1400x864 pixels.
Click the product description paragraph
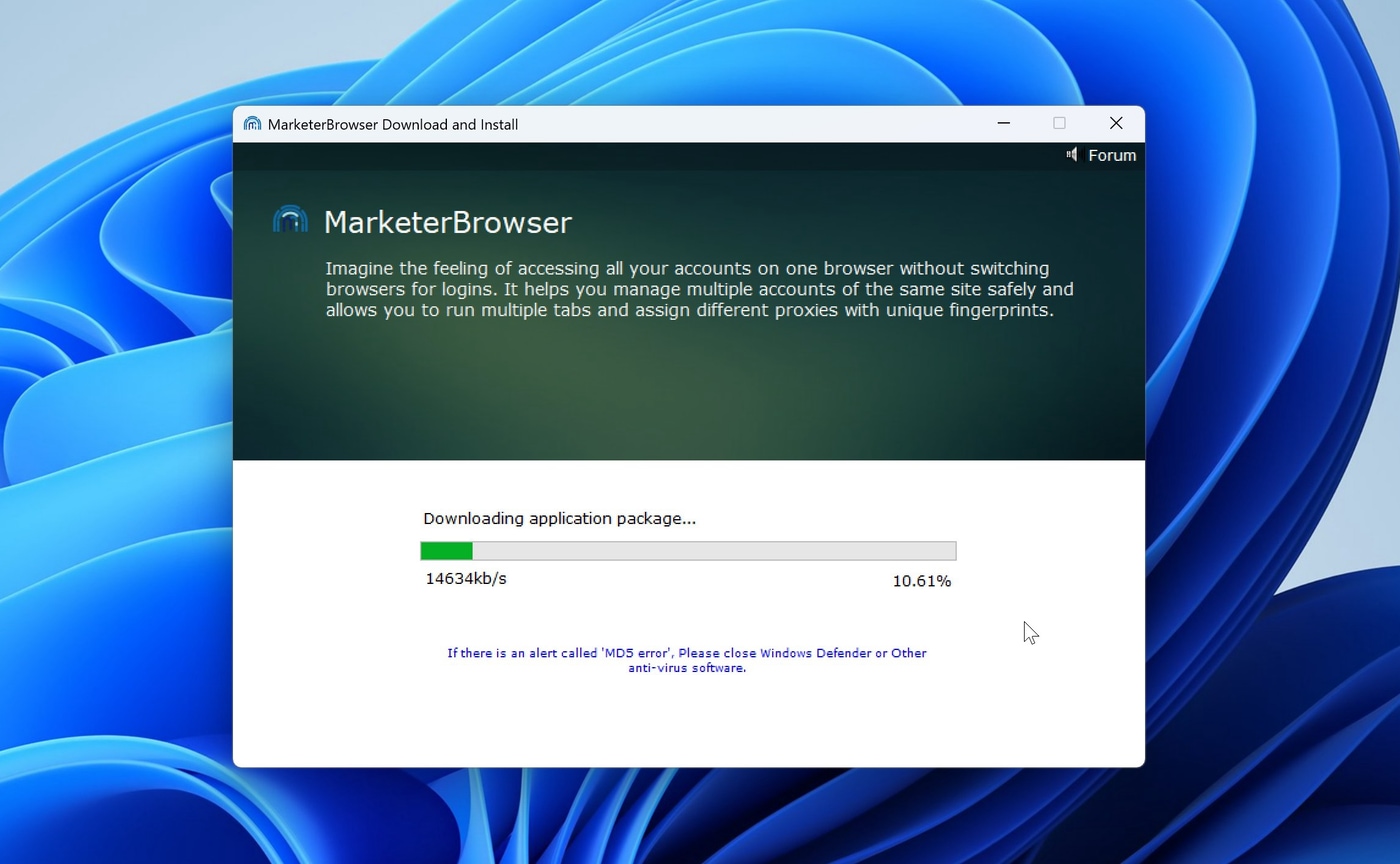[x=699, y=289]
